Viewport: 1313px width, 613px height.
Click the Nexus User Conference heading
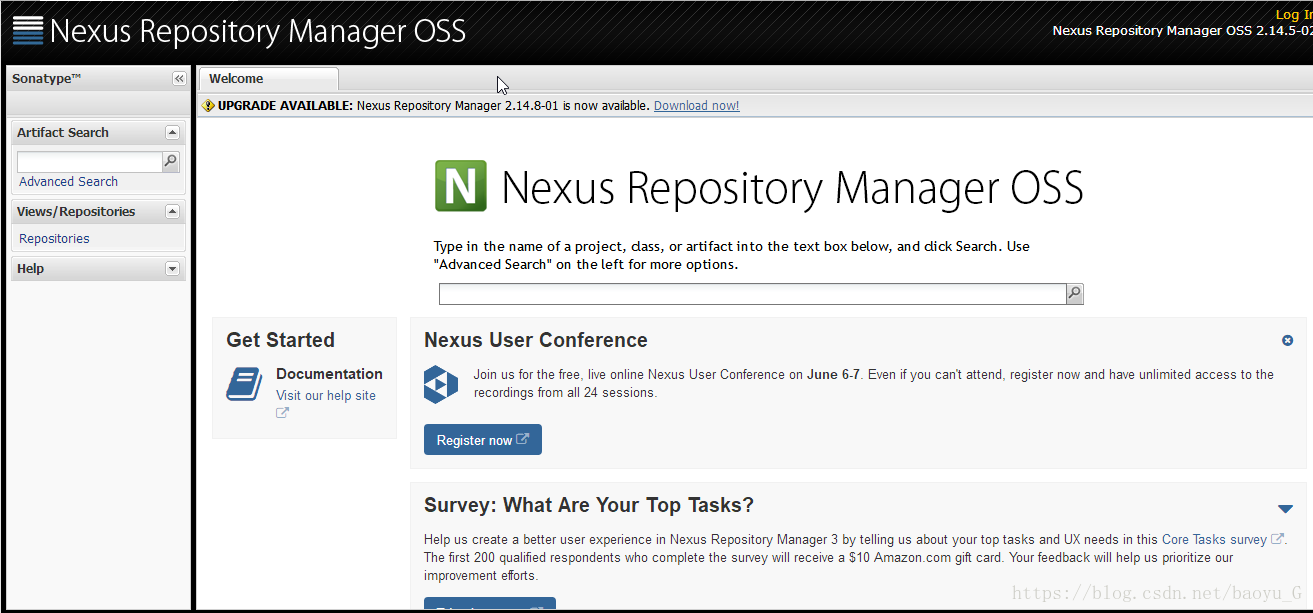[x=536, y=340]
